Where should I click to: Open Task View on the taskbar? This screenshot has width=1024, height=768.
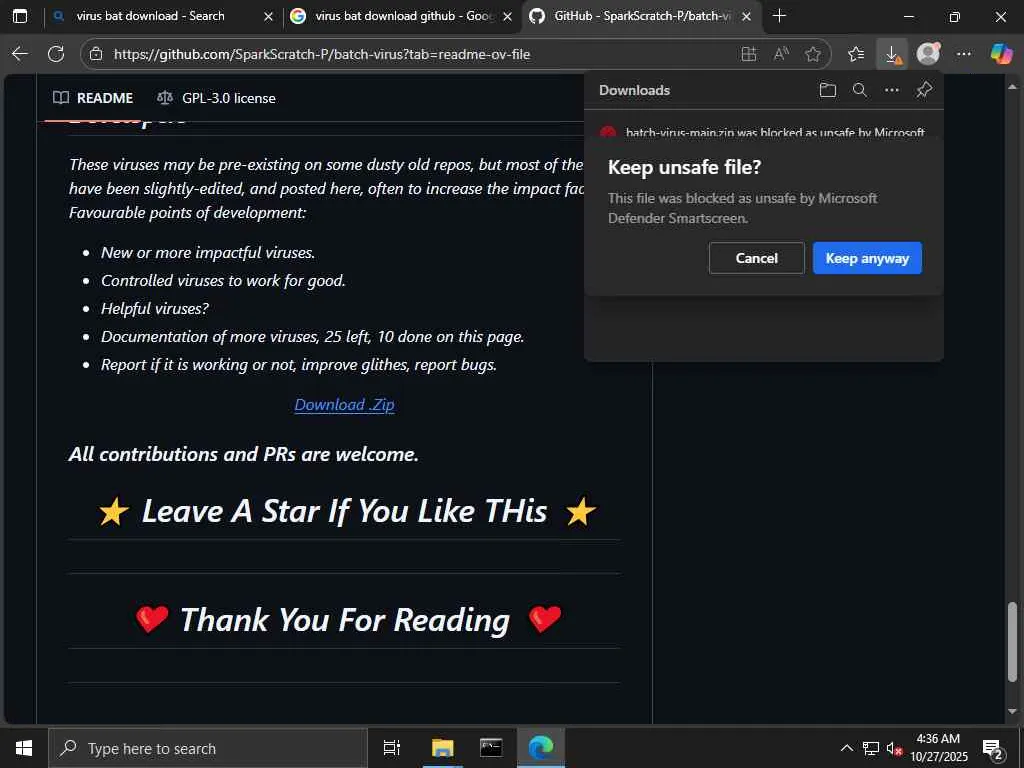[x=391, y=748]
